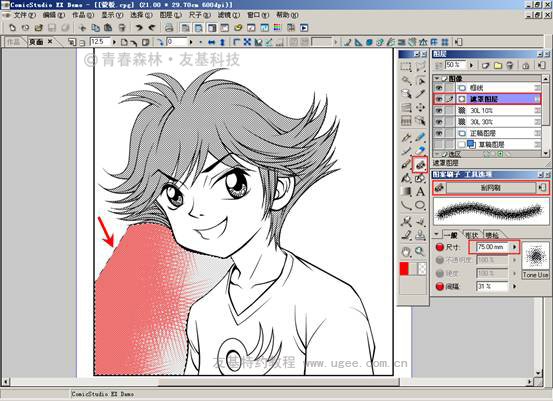The width and height of the screenshot is (553, 401).
Task: Select the curve line tool
Action: [406, 205]
